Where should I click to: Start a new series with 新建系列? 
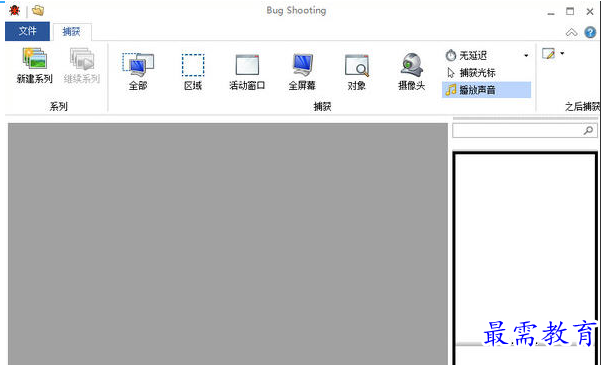(35, 66)
